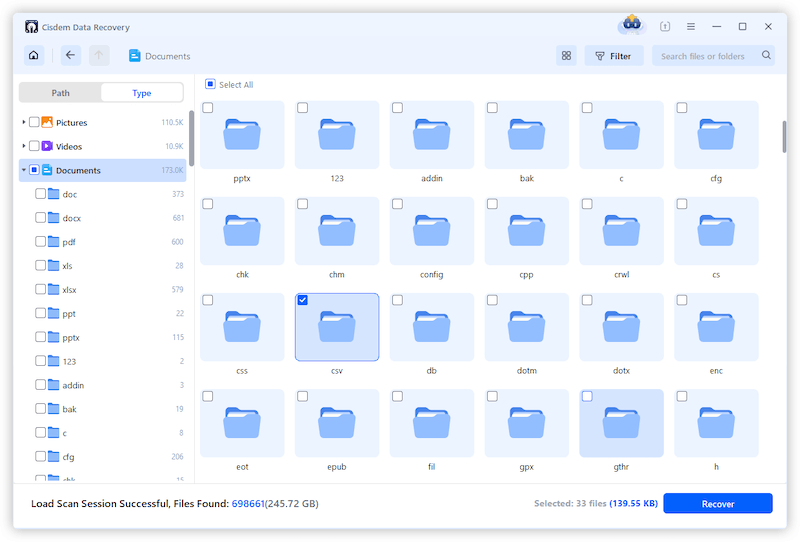Image resolution: width=800 pixels, height=542 pixels.
Task: Open the crwl folder icon
Action: coord(621,231)
